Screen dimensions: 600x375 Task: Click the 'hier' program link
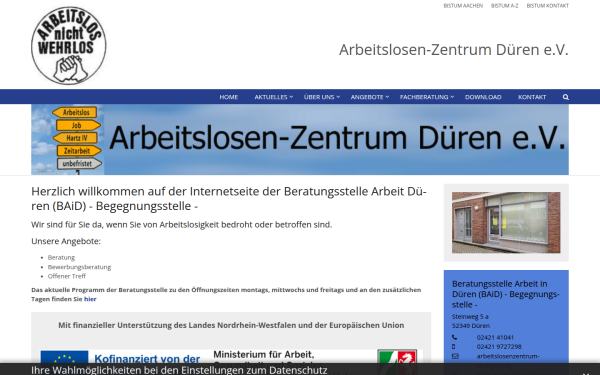(x=90, y=299)
